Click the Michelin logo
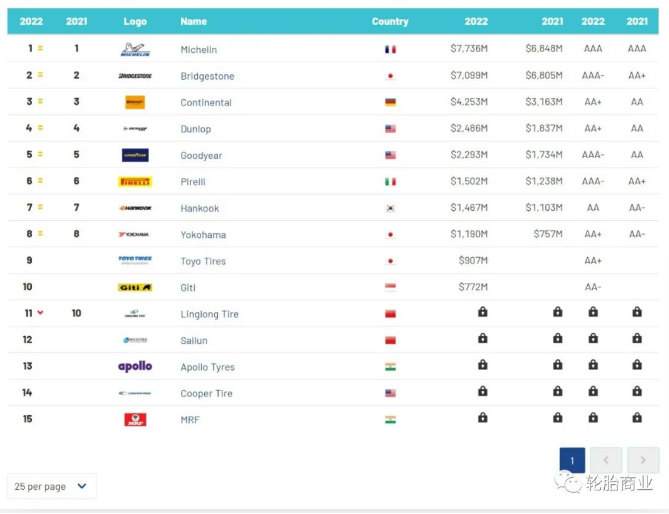The width and height of the screenshot is (669, 514). (x=135, y=49)
